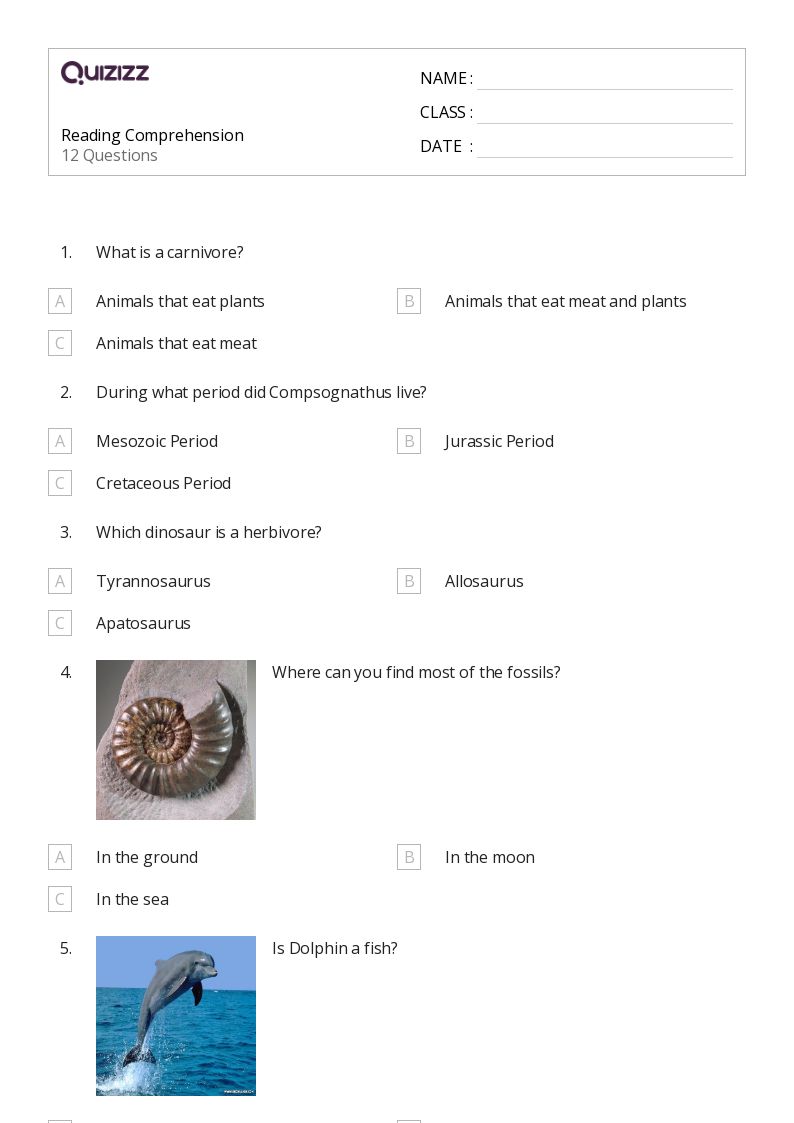The height and width of the screenshot is (1123, 794).
Task: Click the 'Reading Comprehension' title
Action: [x=152, y=135]
